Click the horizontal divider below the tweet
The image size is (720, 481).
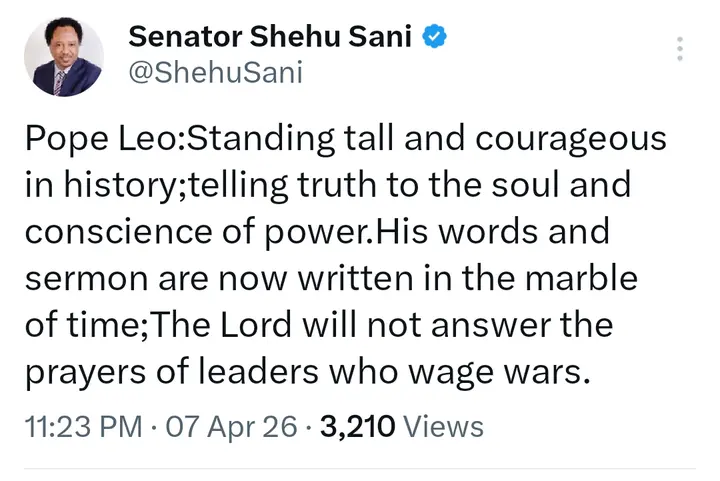tap(360, 469)
